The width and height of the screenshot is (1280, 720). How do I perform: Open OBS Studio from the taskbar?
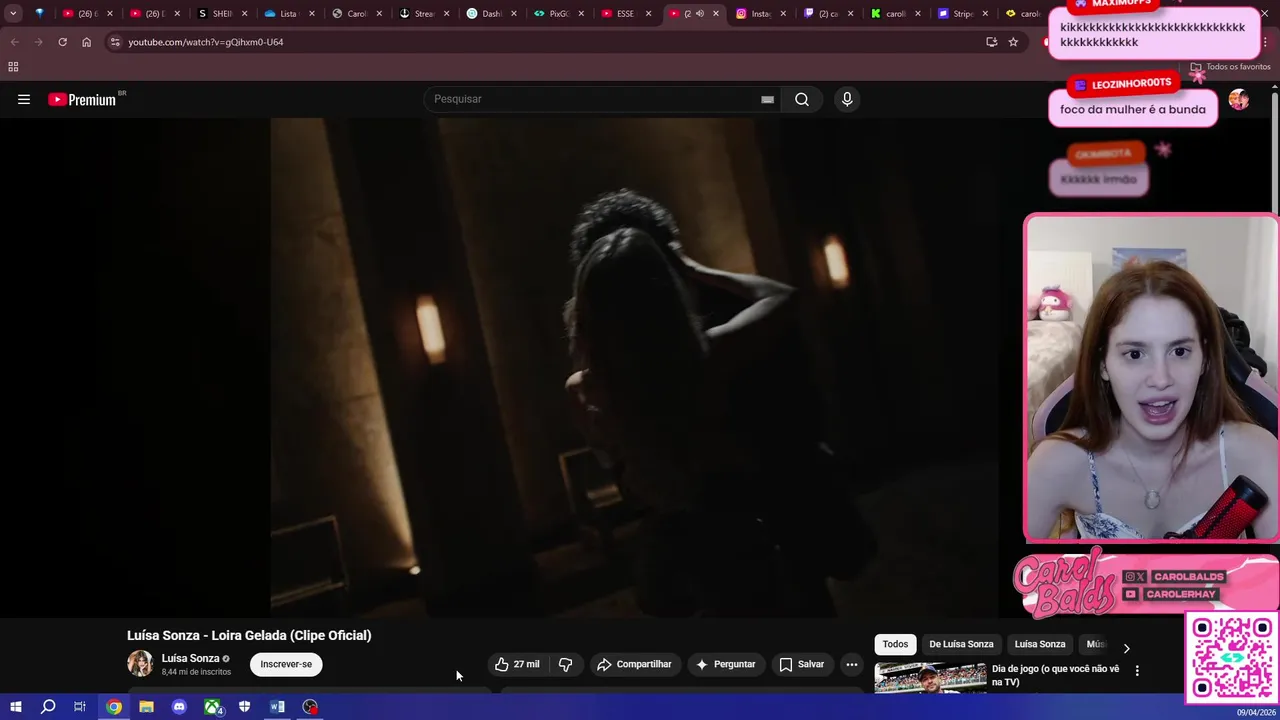tap(310, 707)
